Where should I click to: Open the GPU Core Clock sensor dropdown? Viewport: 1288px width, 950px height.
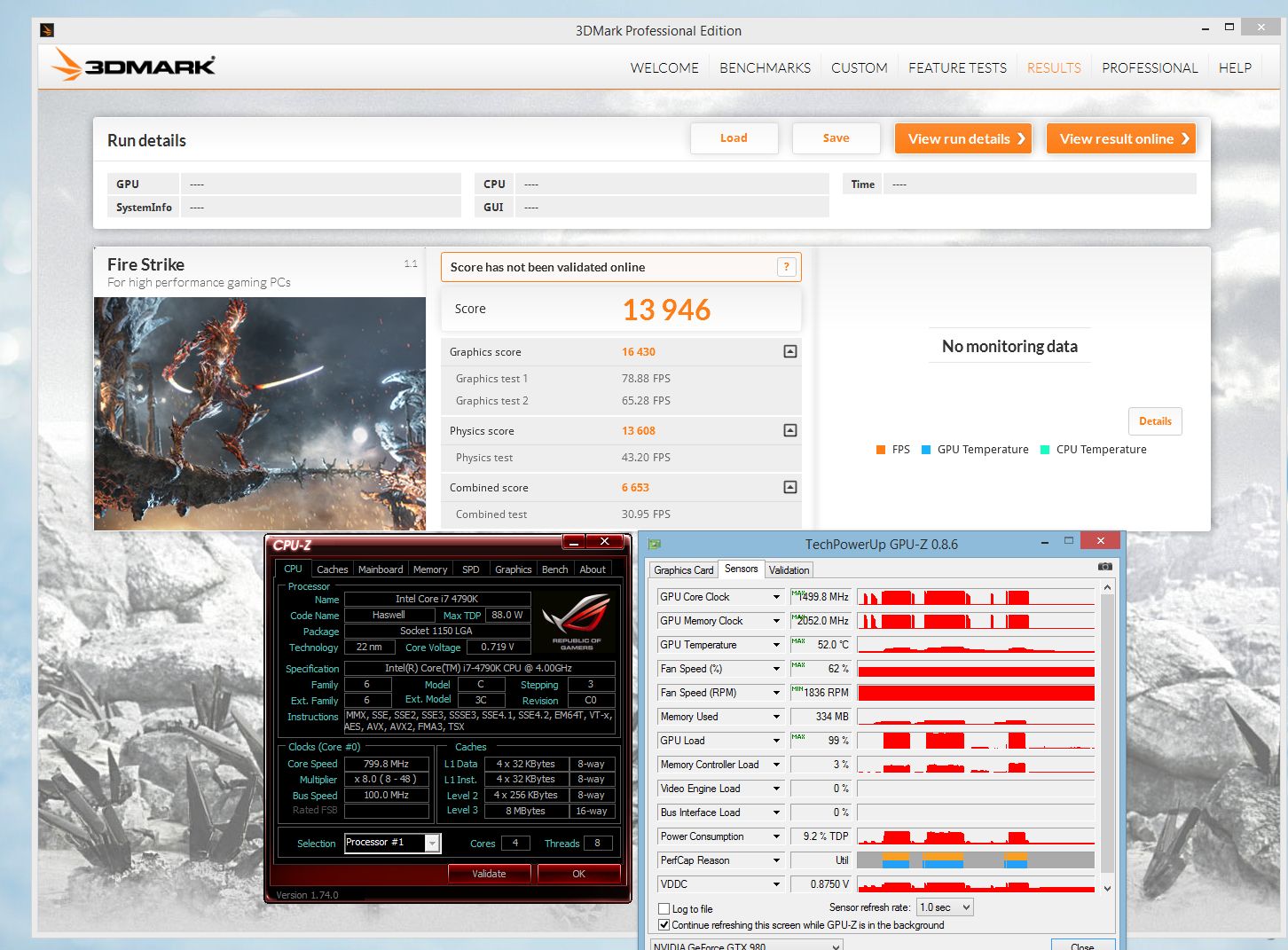click(776, 597)
